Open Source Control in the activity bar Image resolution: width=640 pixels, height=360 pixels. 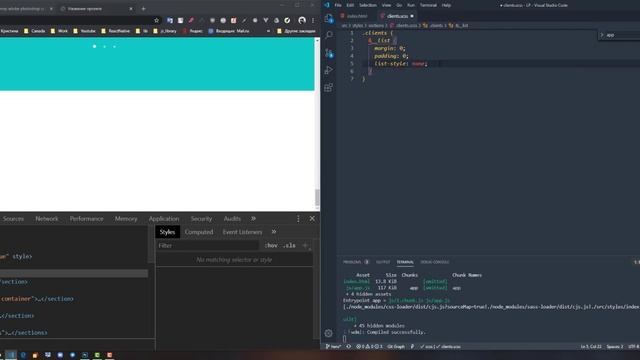[329, 53]
